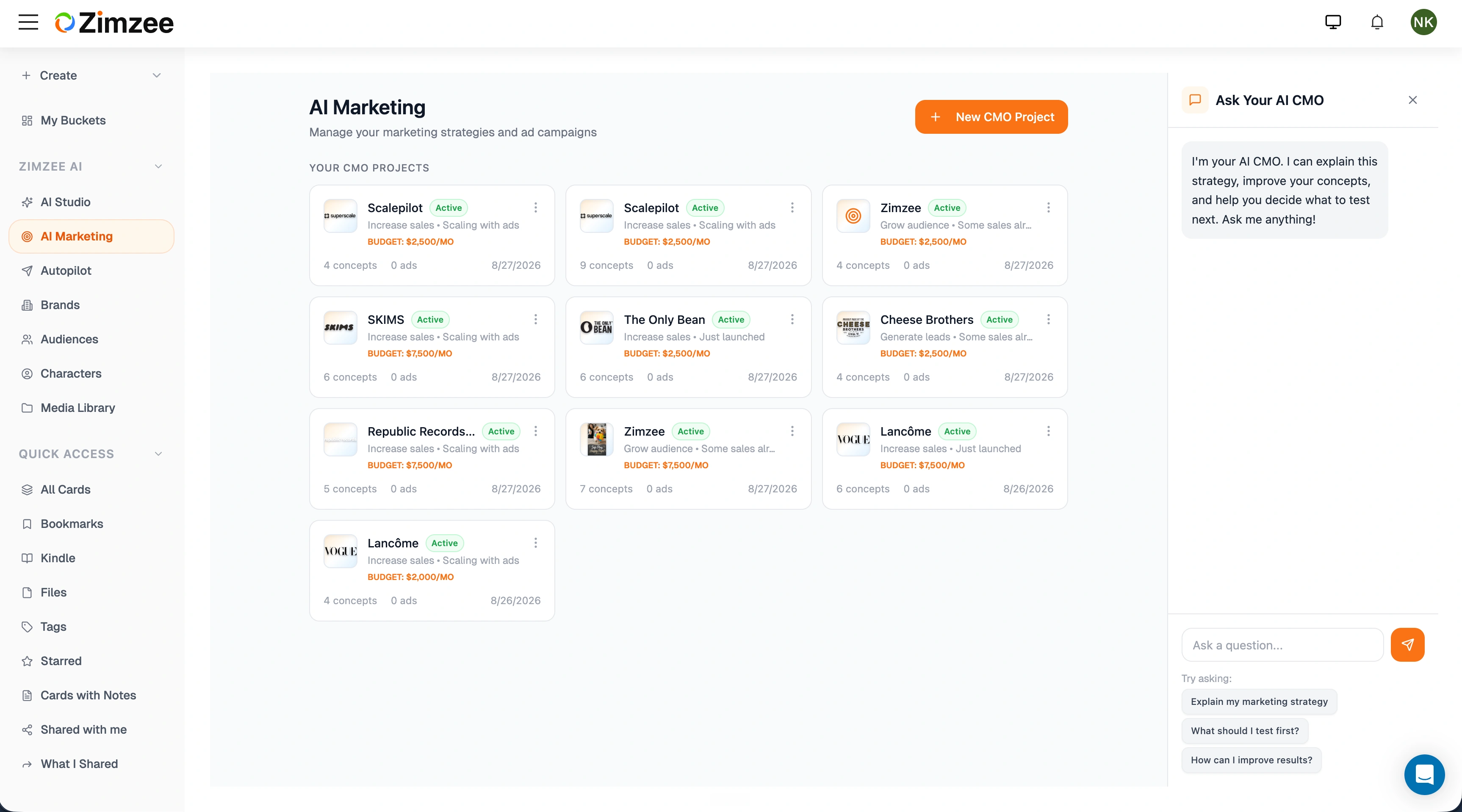Open Kindle section
The image size is (1462, 812).
91,558
